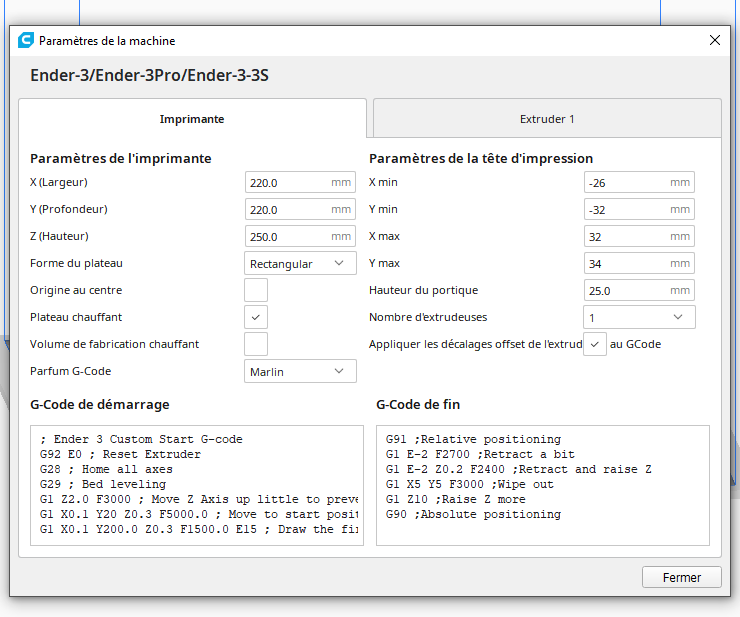Viewport: 740px width, 617px height.
Task: Uncheck the Plateau chauffant checkbox
Action: click(256, 317)
